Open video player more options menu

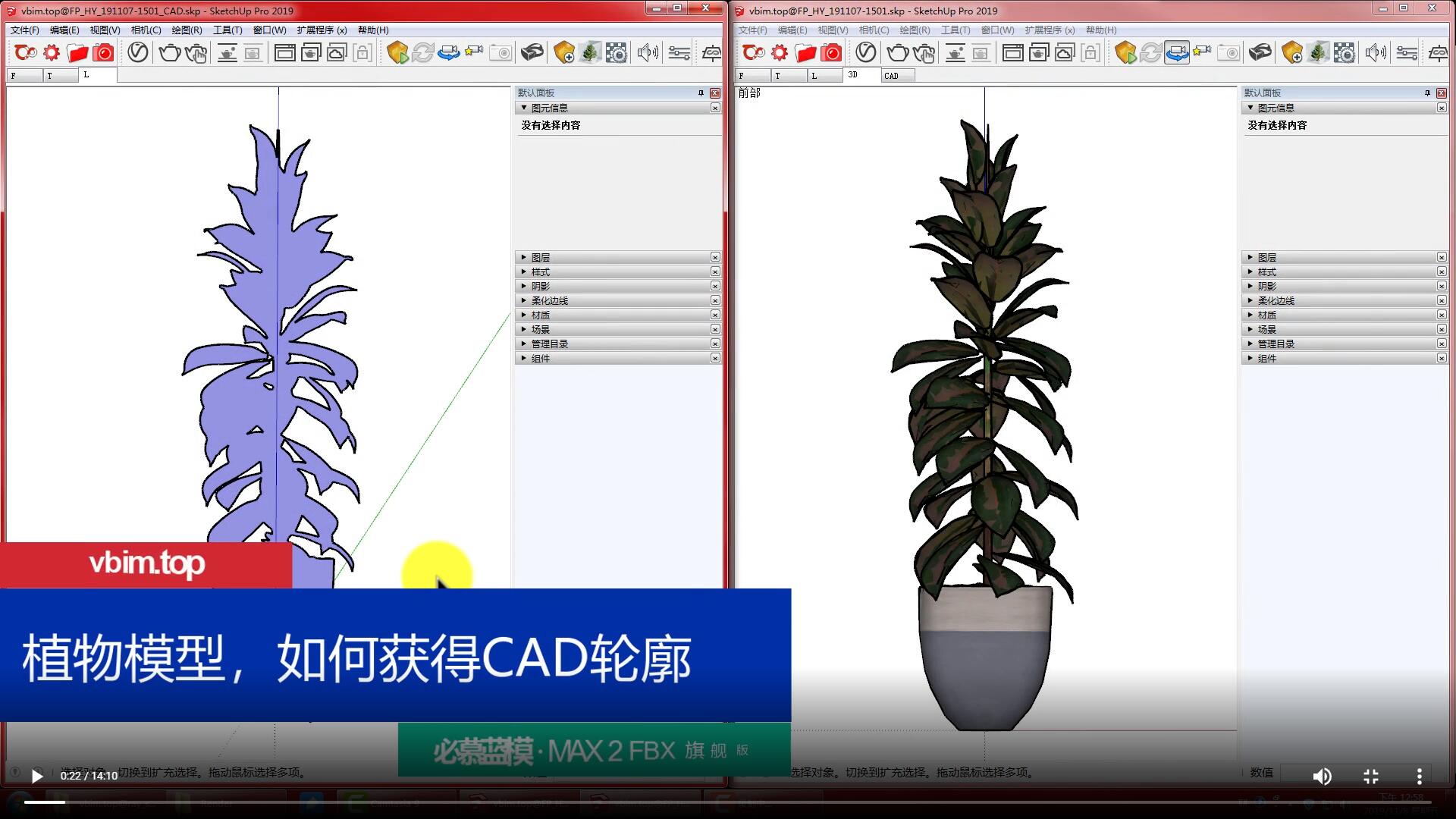pyautogui.click(x=1419, y=776)
